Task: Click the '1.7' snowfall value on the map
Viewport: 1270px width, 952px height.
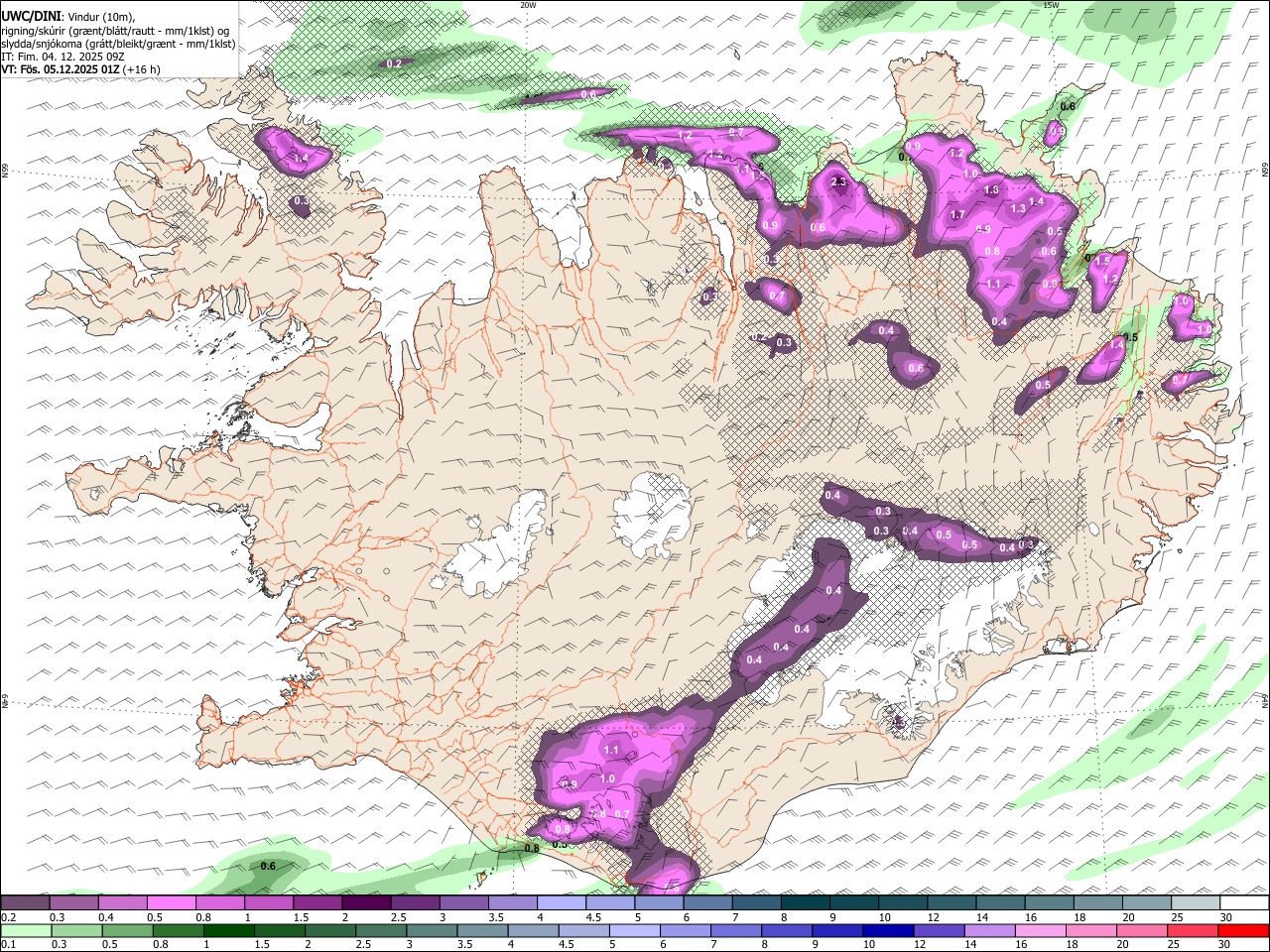Action: point(957,214)
